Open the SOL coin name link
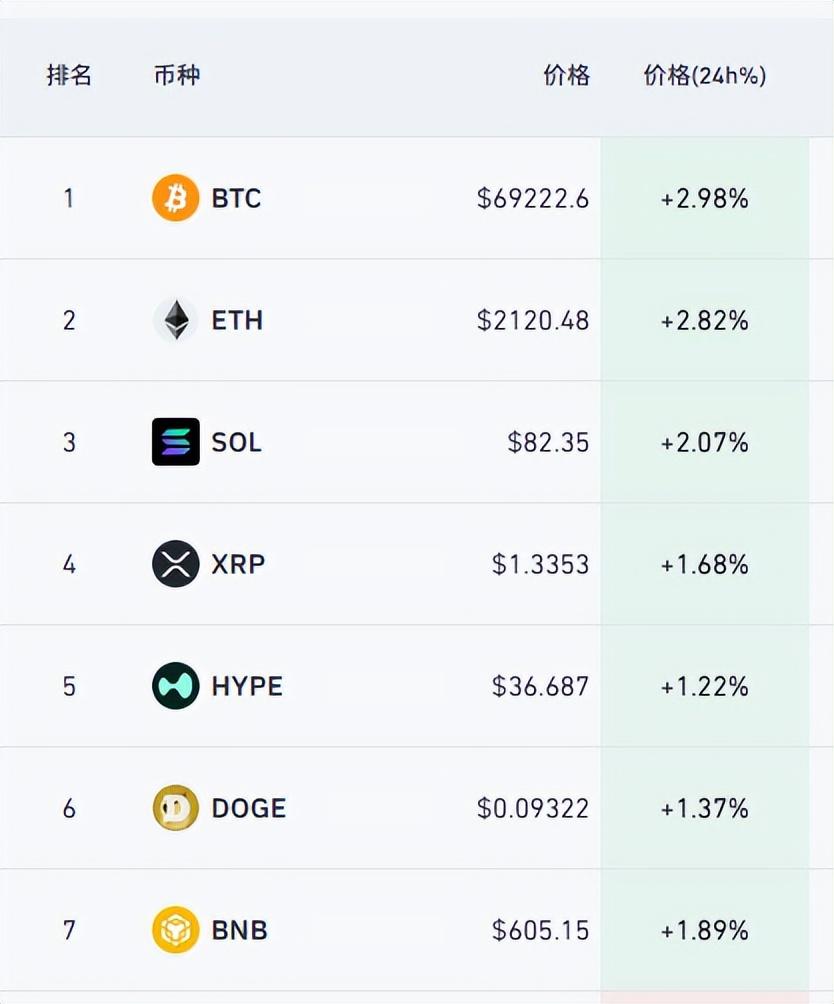This screenshot has width=834, height=1004. tap(236, 442)
